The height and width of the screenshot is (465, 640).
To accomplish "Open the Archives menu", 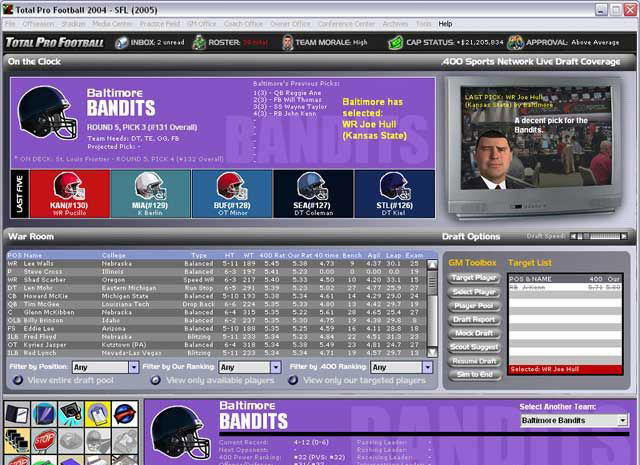I will pos(395,23).
